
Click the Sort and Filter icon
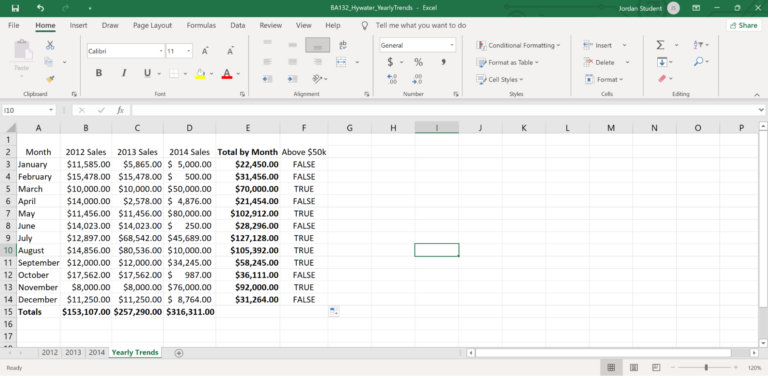[x=698, y=45]
